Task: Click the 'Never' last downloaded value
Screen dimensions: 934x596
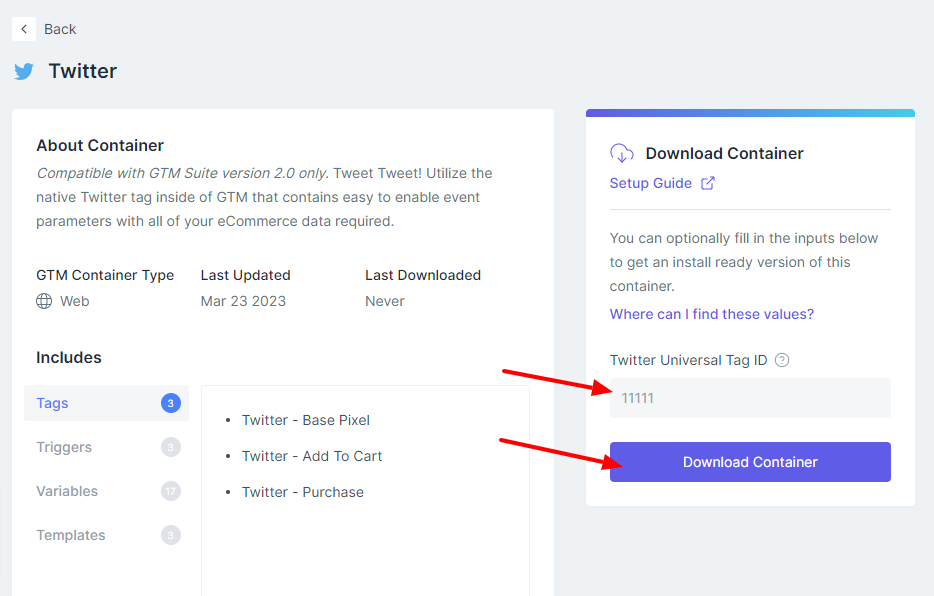Action: pyautogui.click(x=385, y=301)
